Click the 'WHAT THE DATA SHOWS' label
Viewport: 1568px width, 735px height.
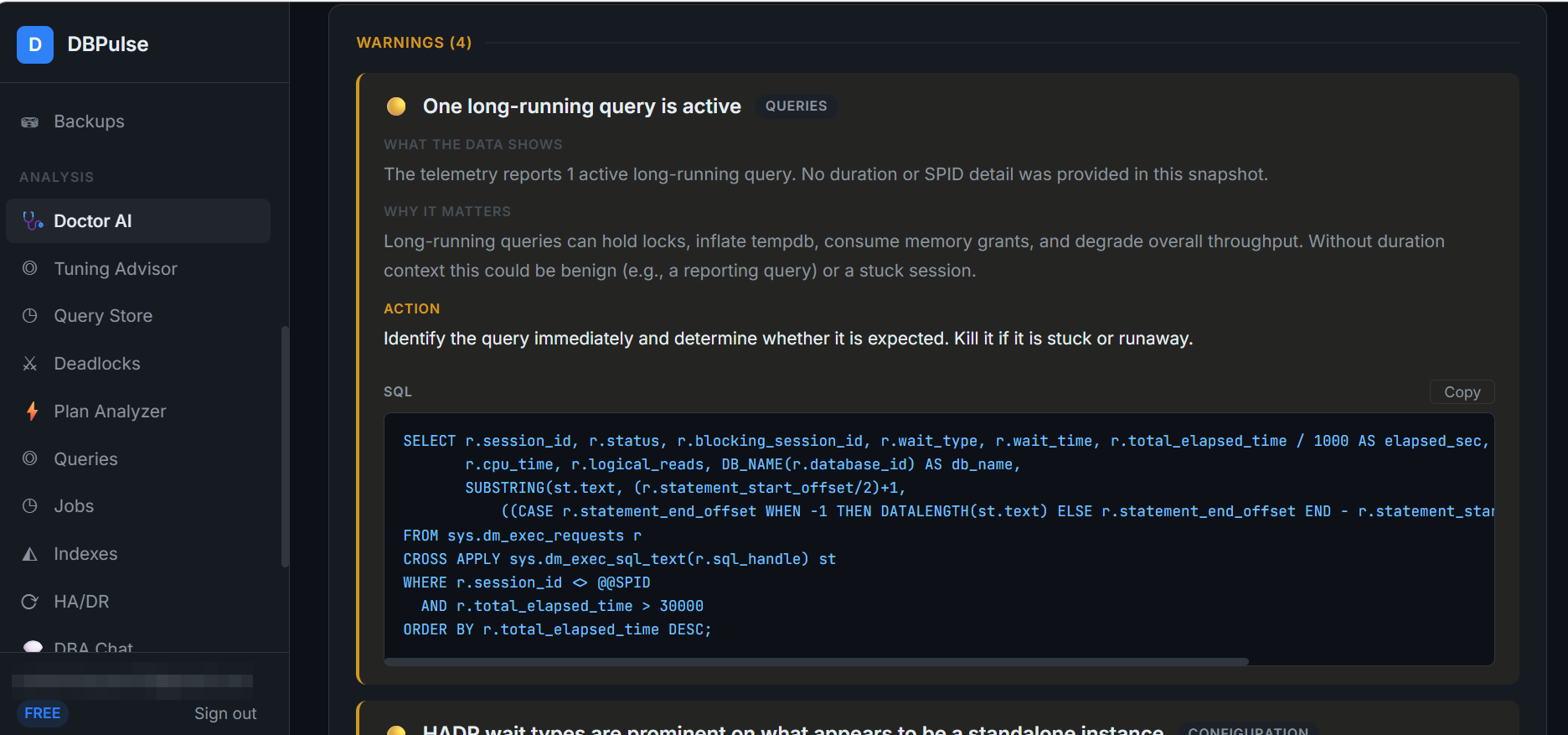[473, 144]
